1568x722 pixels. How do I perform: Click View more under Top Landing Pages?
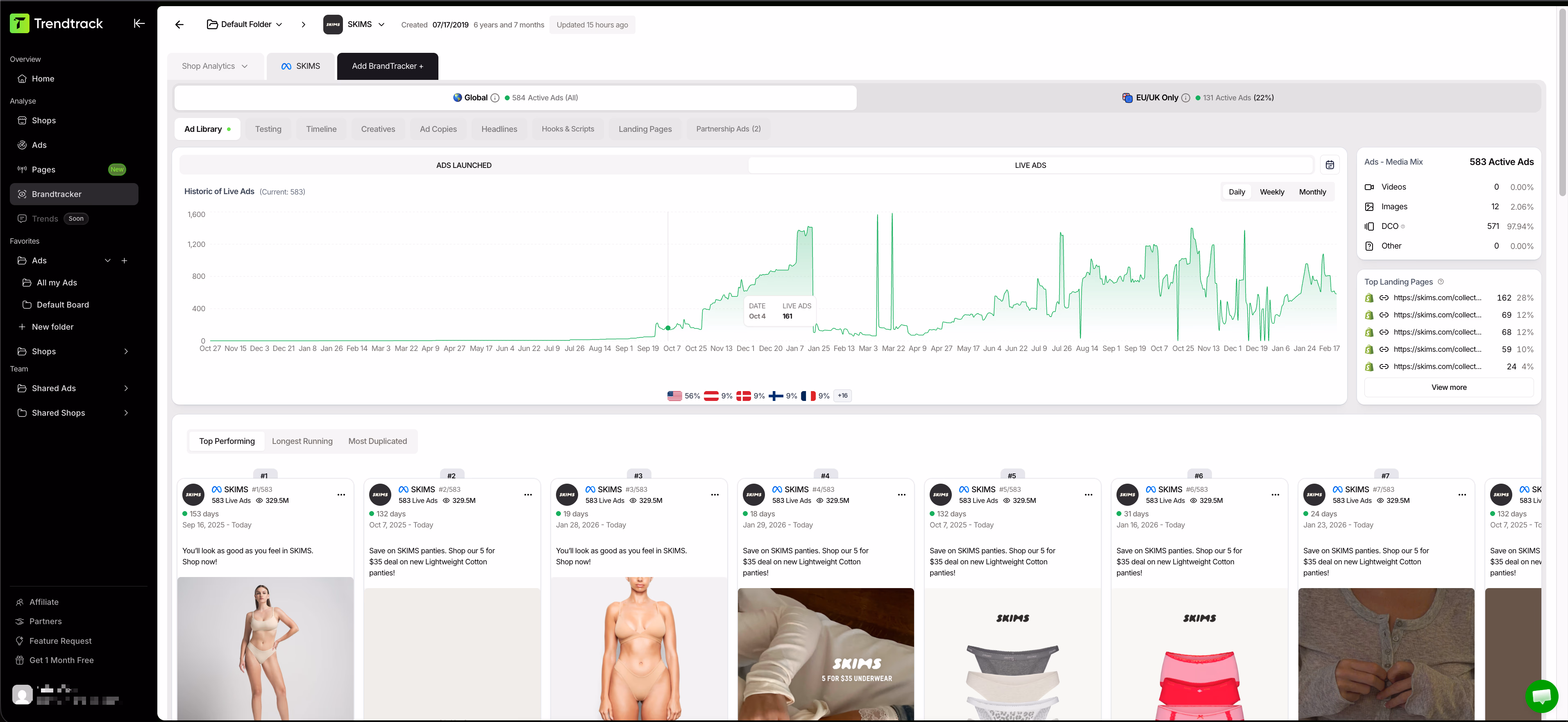click(x=1449, y=387)
